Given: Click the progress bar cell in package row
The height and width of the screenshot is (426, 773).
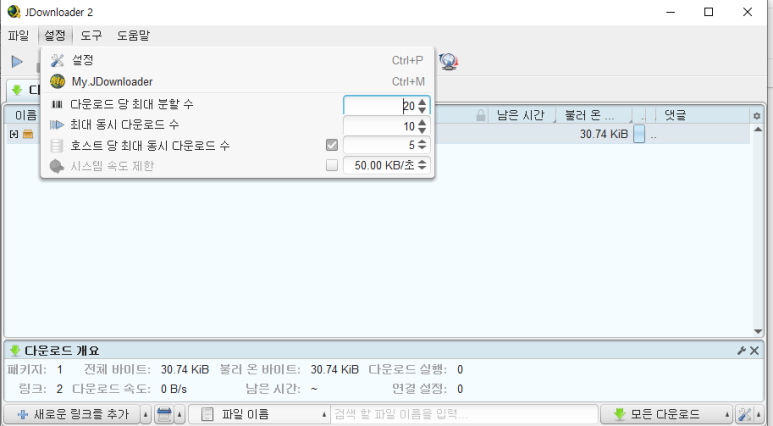Looking at the screenshot, I should click(x=639, y=134).
